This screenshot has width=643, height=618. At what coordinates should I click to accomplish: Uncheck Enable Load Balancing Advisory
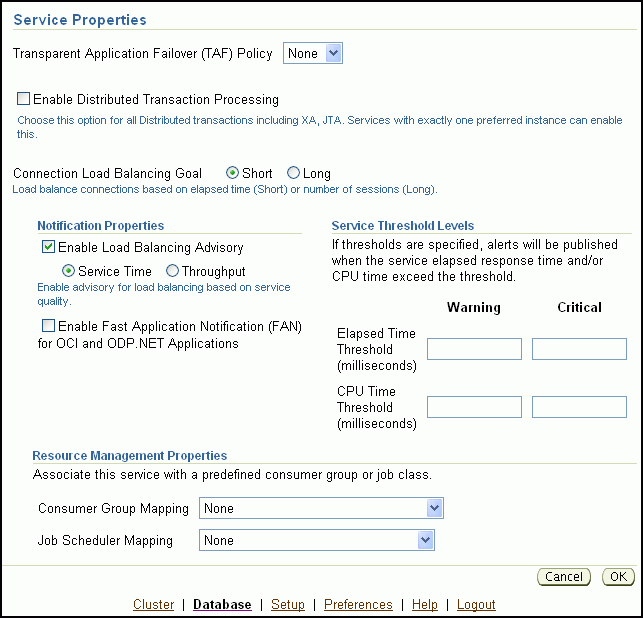48,247
